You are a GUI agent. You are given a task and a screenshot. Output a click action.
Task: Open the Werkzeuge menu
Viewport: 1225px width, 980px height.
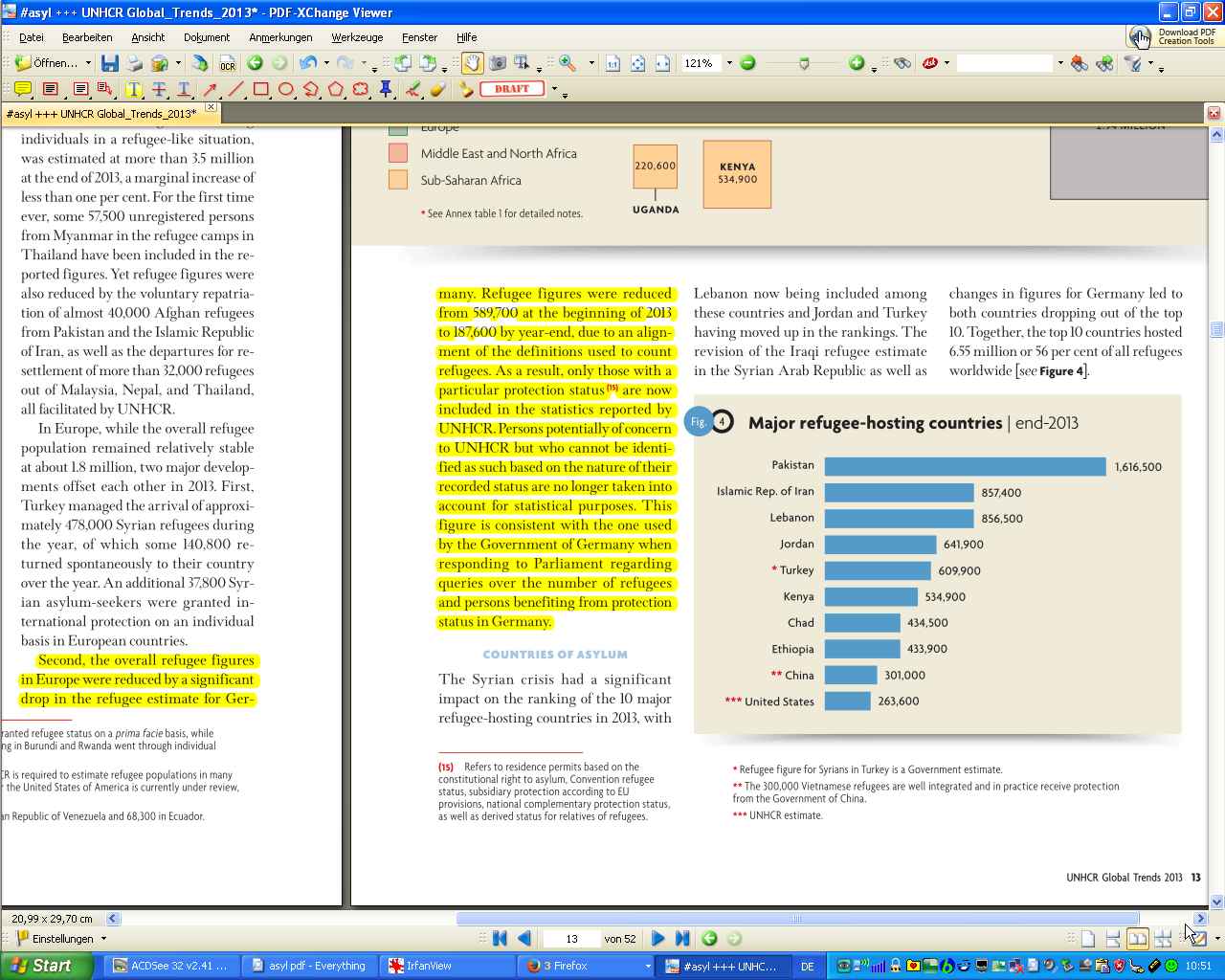tap(357, 37)
